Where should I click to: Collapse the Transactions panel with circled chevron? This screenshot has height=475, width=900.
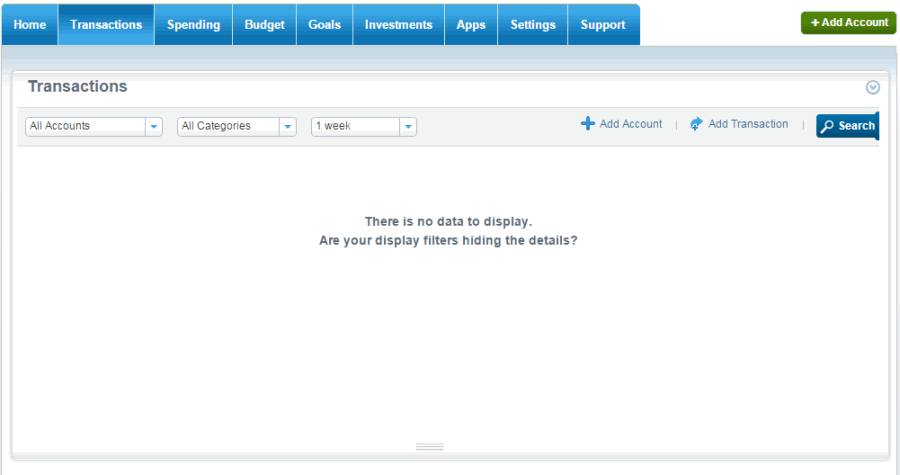tap(872, 87)
